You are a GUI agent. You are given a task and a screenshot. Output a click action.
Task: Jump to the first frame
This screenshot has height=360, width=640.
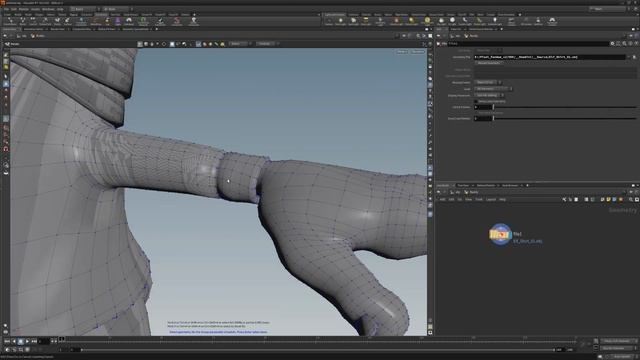pos(7,341)
